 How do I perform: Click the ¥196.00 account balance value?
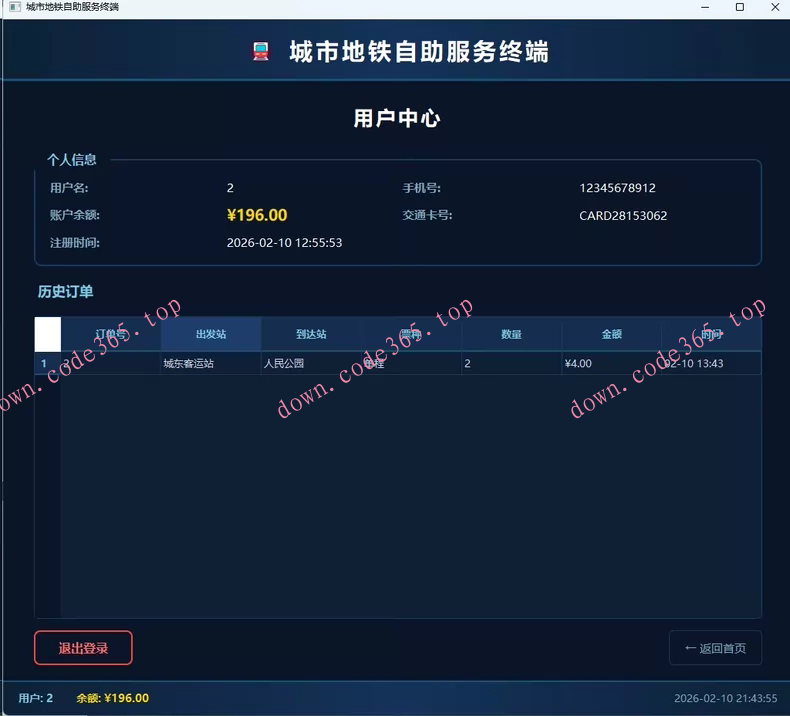click(257, 215)
